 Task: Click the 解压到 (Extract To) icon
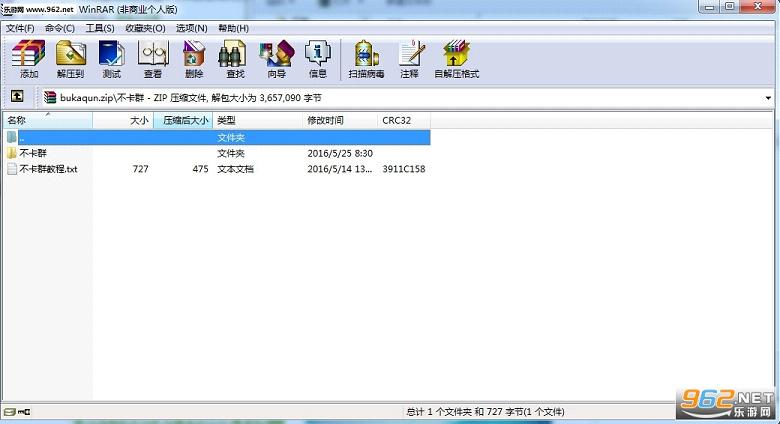[x=70, y=59]
